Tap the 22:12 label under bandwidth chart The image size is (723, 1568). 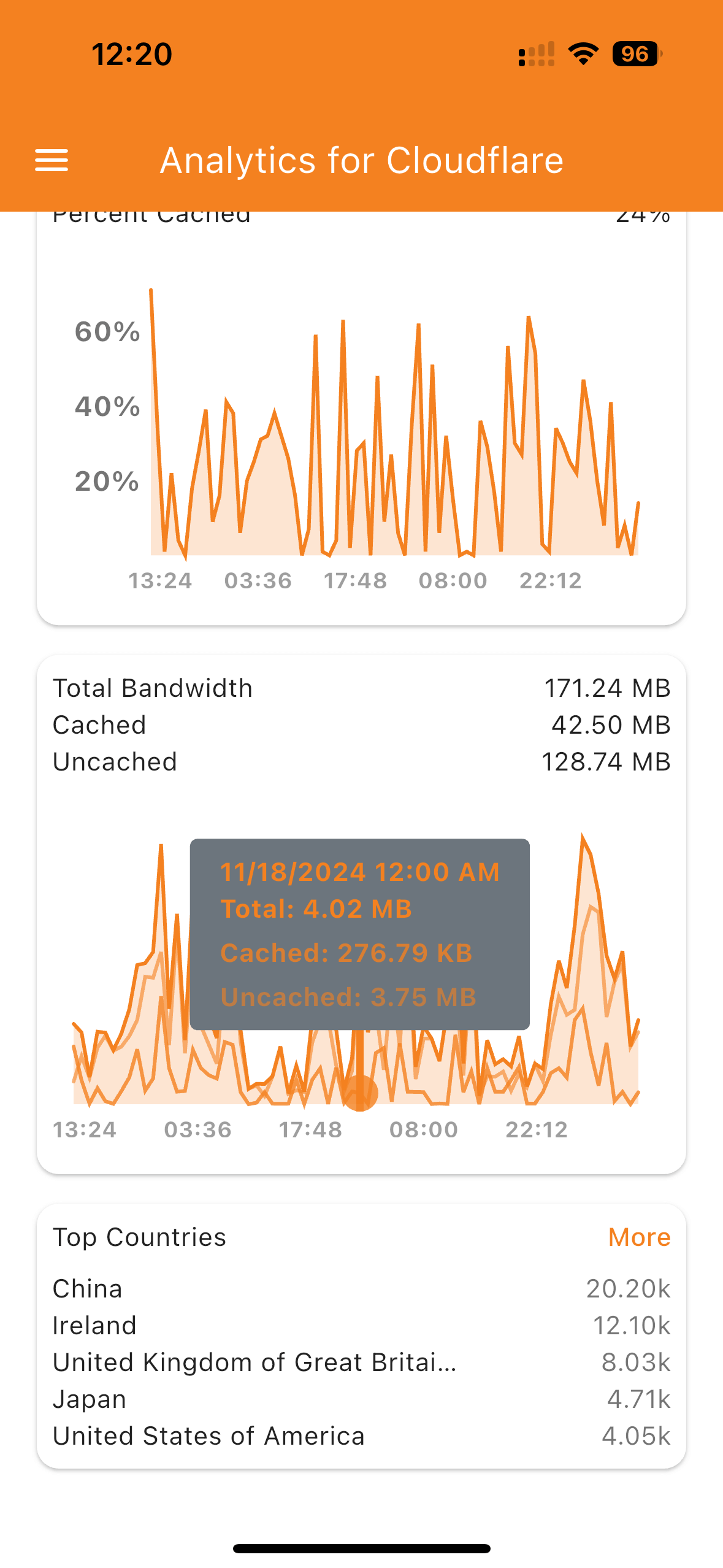point(537,1129)
